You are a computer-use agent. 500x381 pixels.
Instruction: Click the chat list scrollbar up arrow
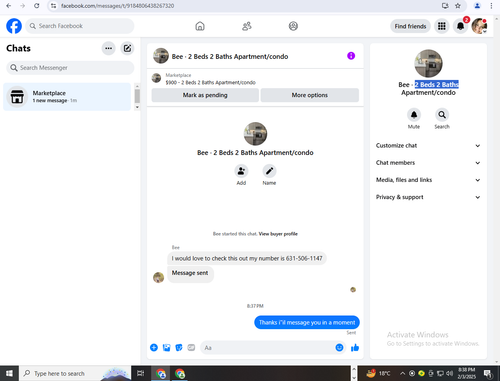[x=137, y=86]
